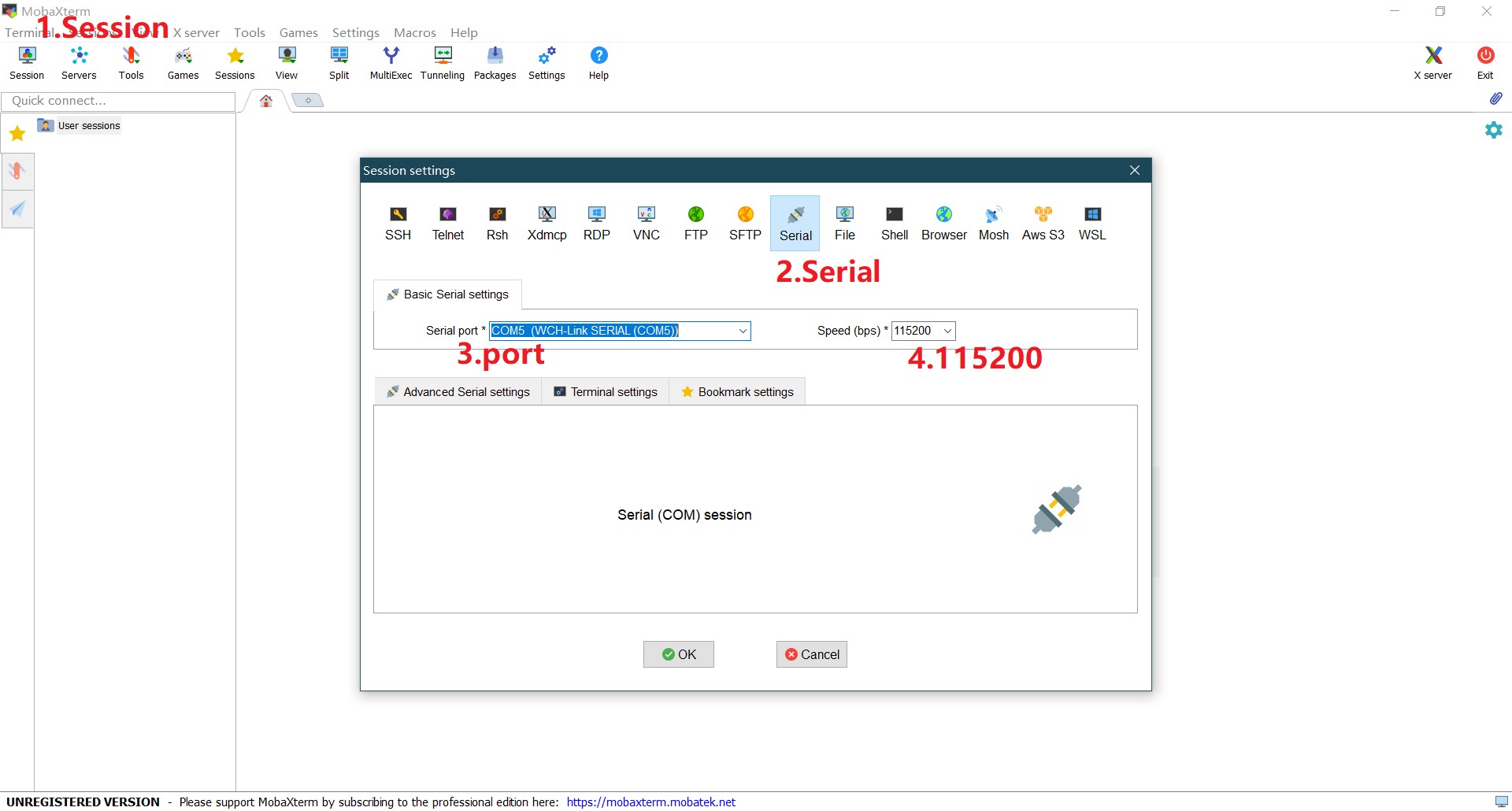This screenshot has height=811, width=1512.
Task: Select the RDP session type
Action: click(x=596, y=224)
